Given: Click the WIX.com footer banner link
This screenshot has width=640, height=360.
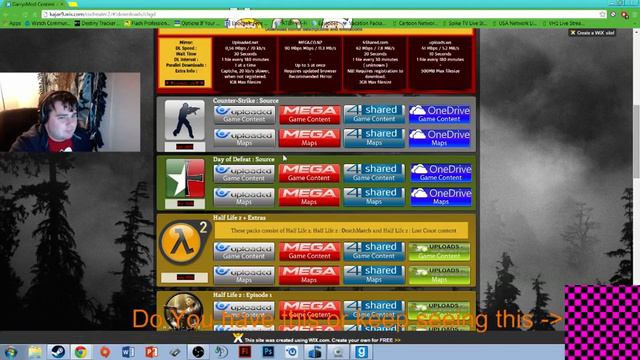Looking at the screenshot, I should point(317,340).
